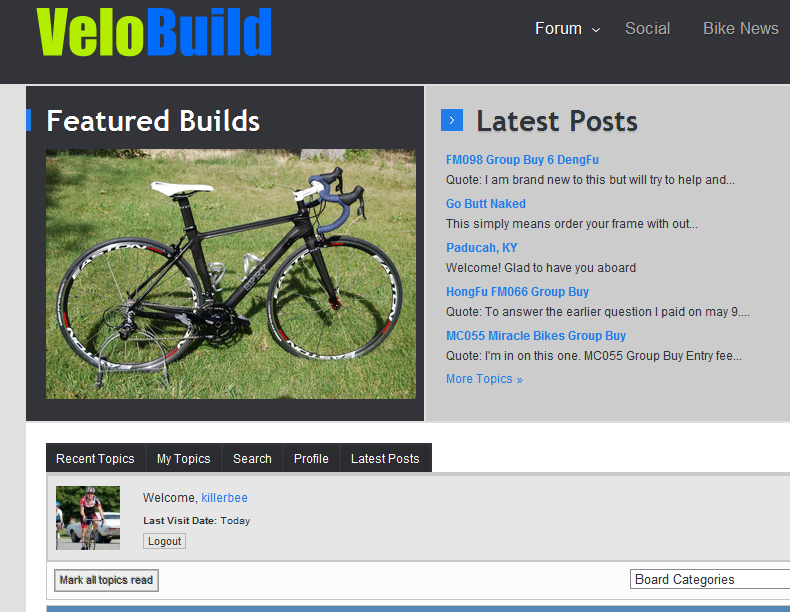Open the Search tab
Viewport: 790px width, 612px height.
pos(252,458)
